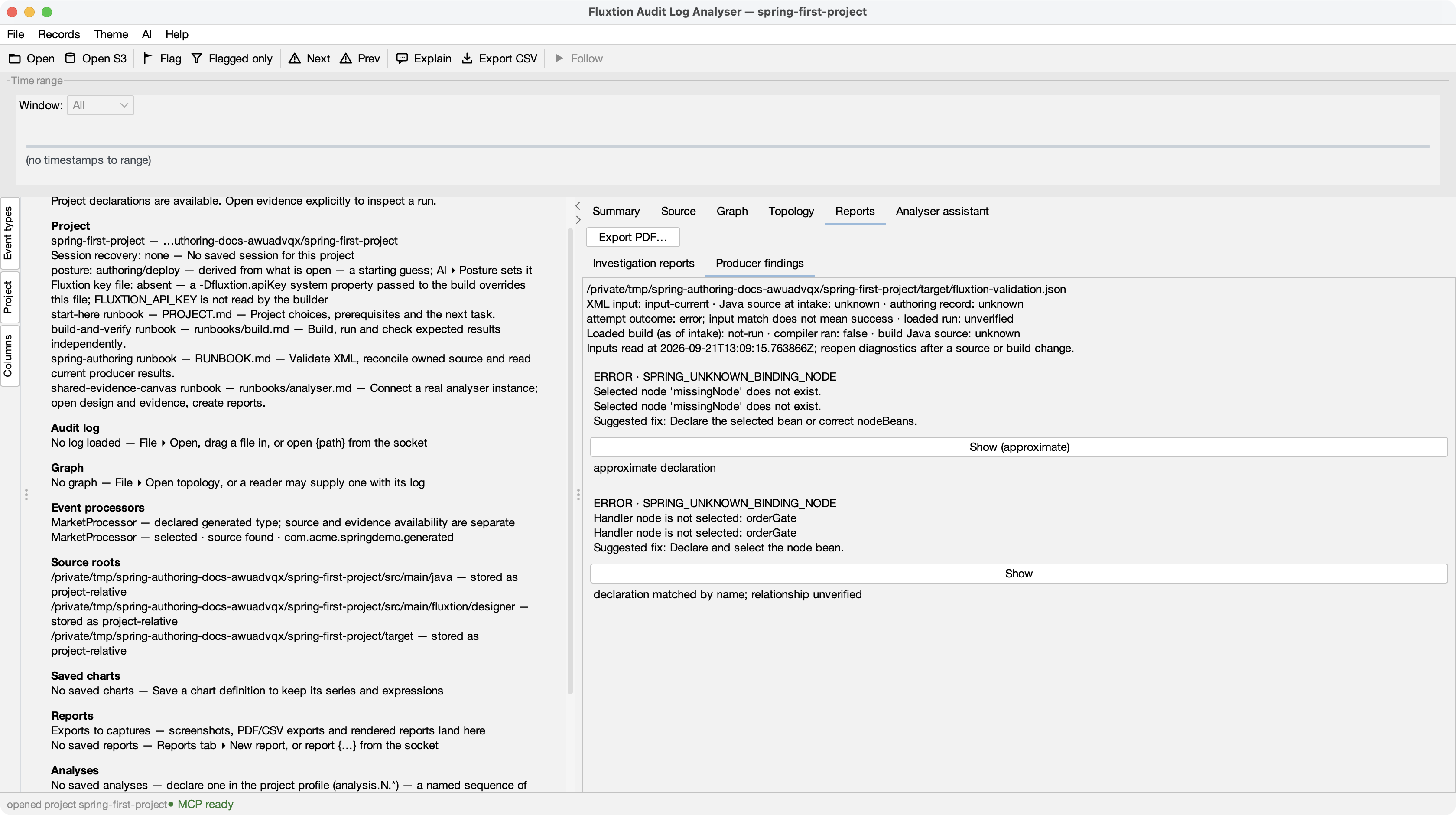Image resolution: width=1456 pixels, height=815 pixels.
Task: Click 'Selected node 'missingNode' does not exist.' first line
Action: tap(706, 391)
